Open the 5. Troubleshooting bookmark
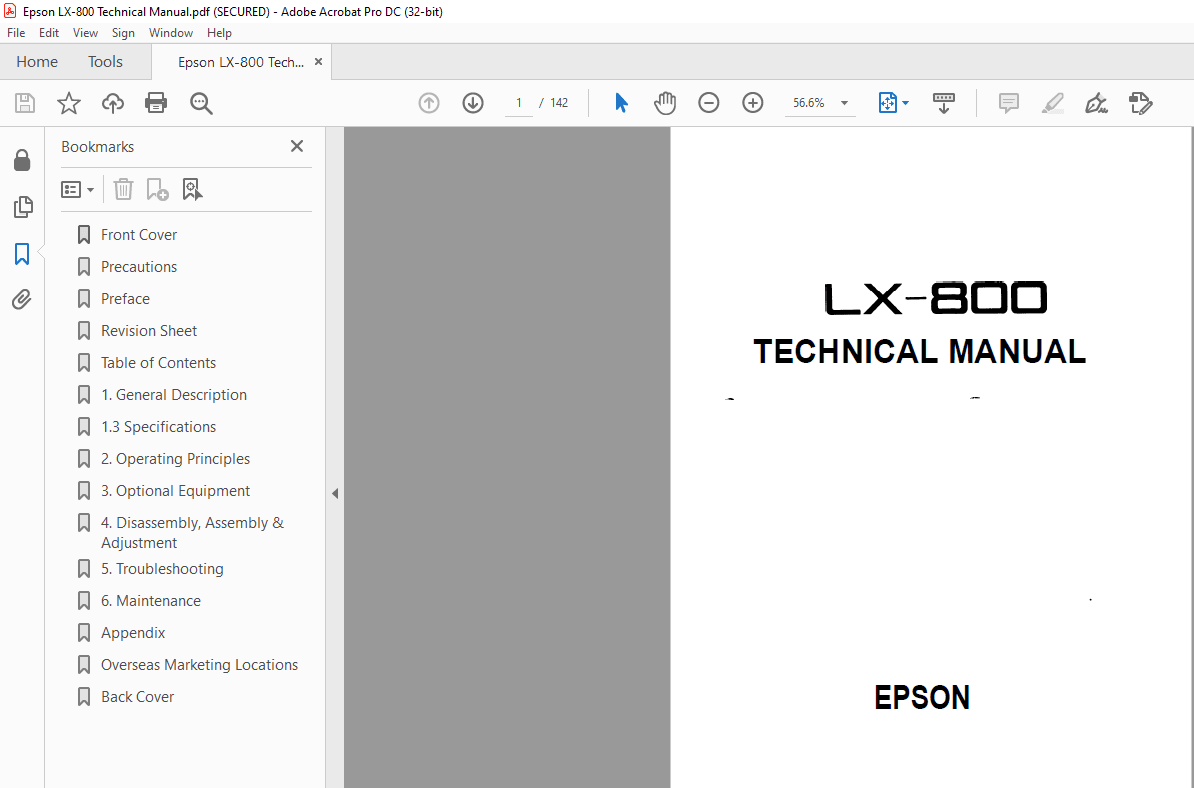 [160, 568]
